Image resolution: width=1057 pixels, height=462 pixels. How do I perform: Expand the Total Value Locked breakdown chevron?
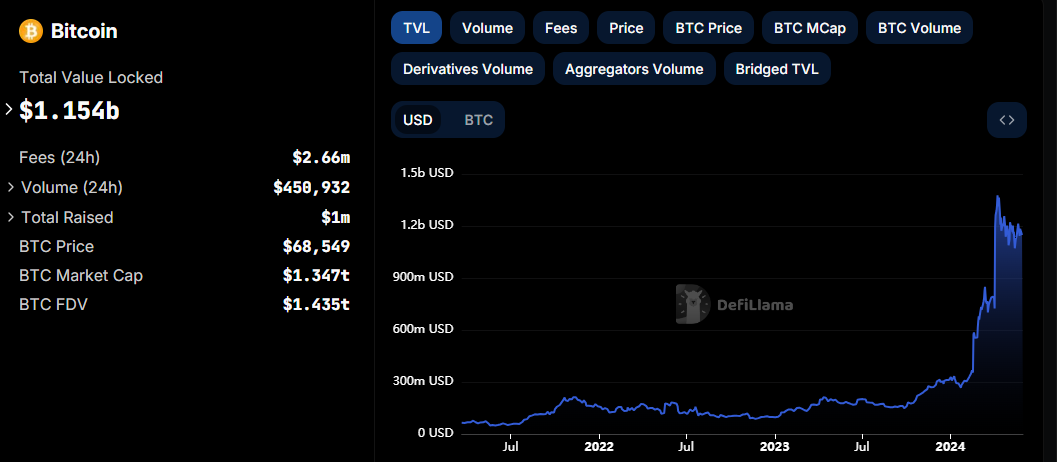pyautogui.click(x=9, y=109)
